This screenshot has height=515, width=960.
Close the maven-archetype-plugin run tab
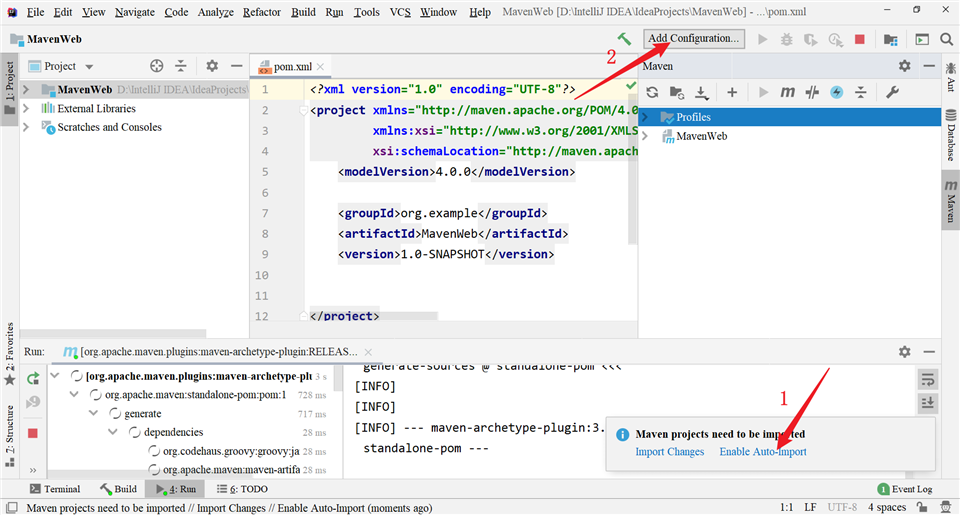368,352
